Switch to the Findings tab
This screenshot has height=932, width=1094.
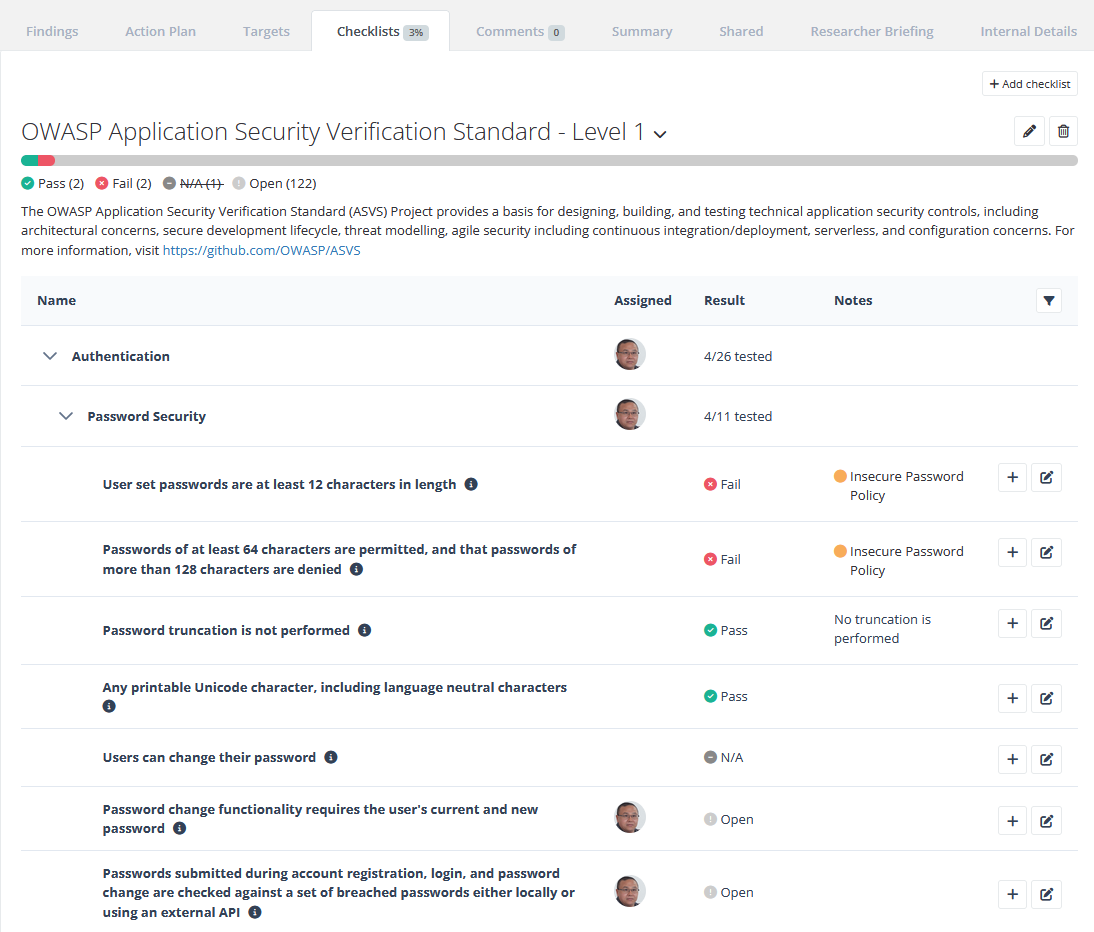pos(52,31)
